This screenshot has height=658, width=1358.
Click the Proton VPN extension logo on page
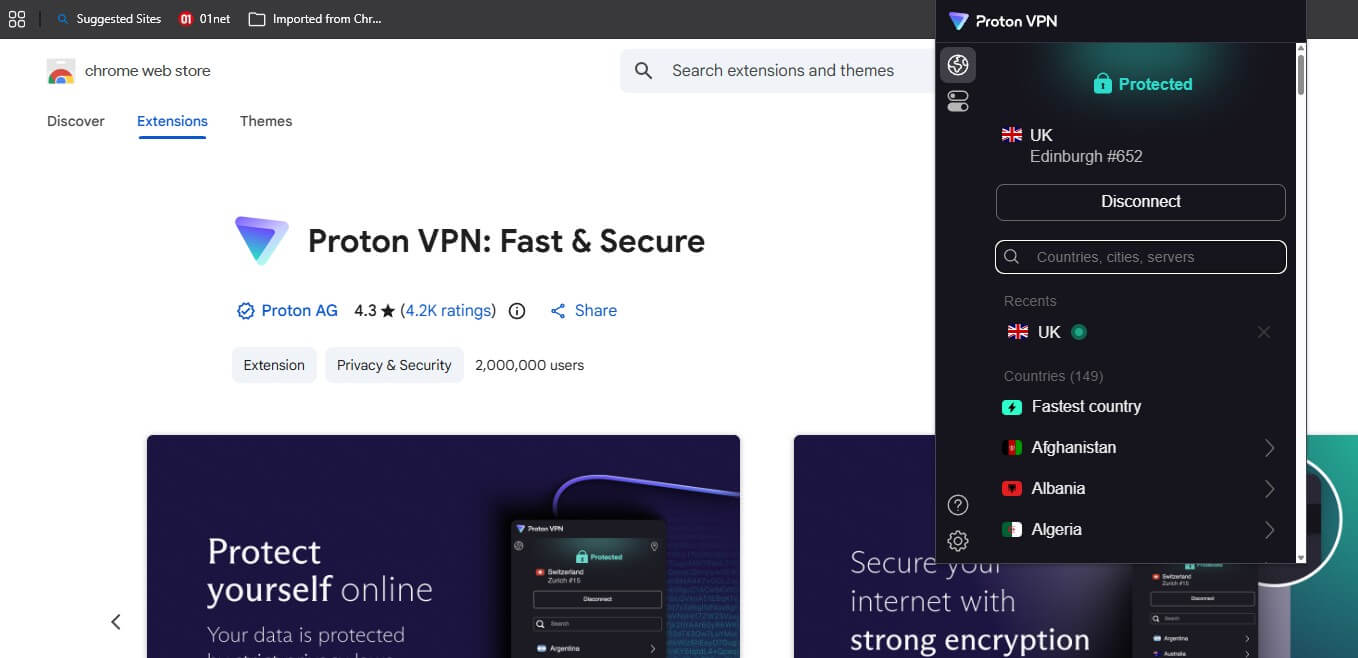[x=261, y=240]
